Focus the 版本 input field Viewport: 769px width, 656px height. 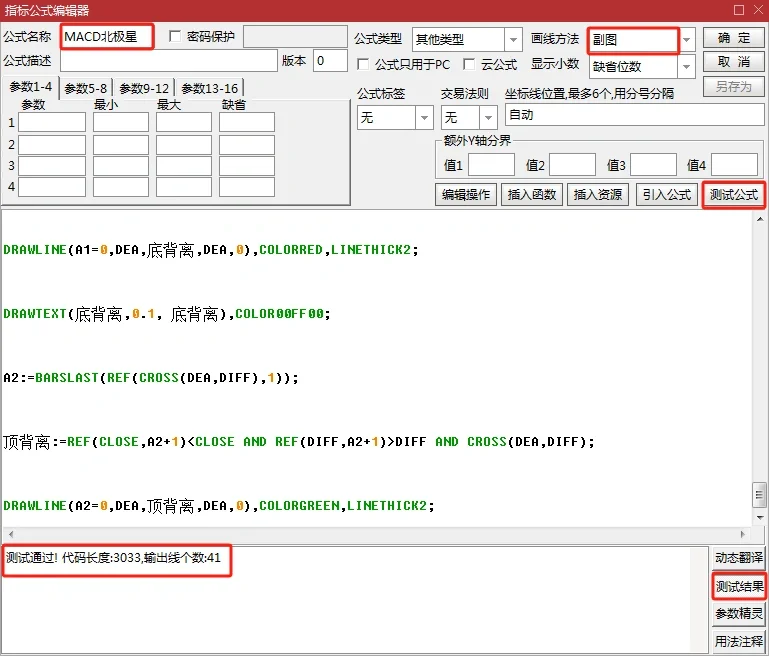[x=330, y=61]
